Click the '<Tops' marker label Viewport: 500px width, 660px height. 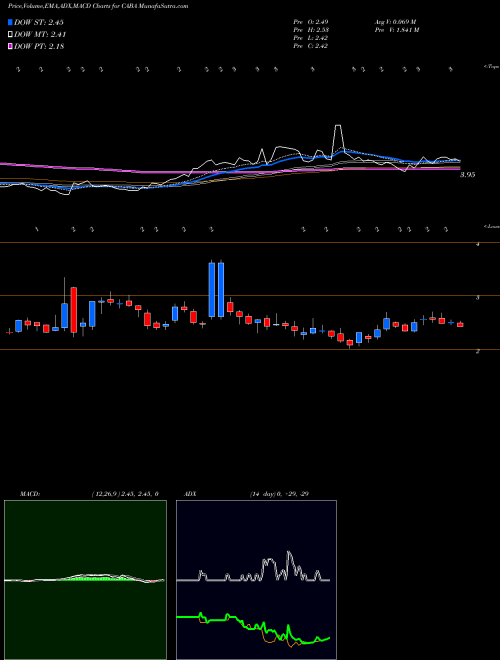pyautogui.click(x=491, y=67)
